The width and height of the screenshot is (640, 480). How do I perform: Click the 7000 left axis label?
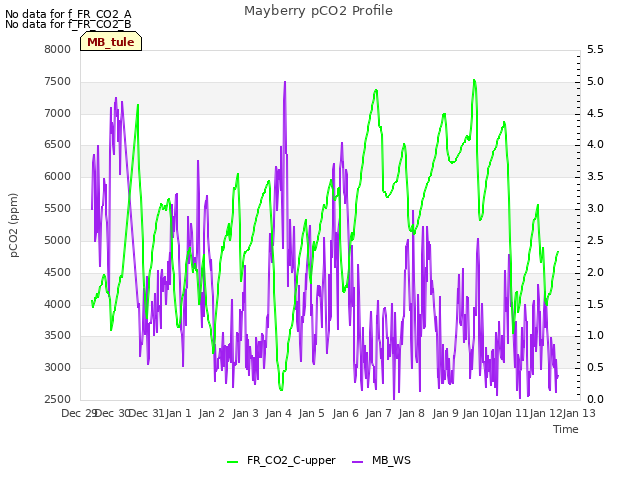[x=58, y=113]
